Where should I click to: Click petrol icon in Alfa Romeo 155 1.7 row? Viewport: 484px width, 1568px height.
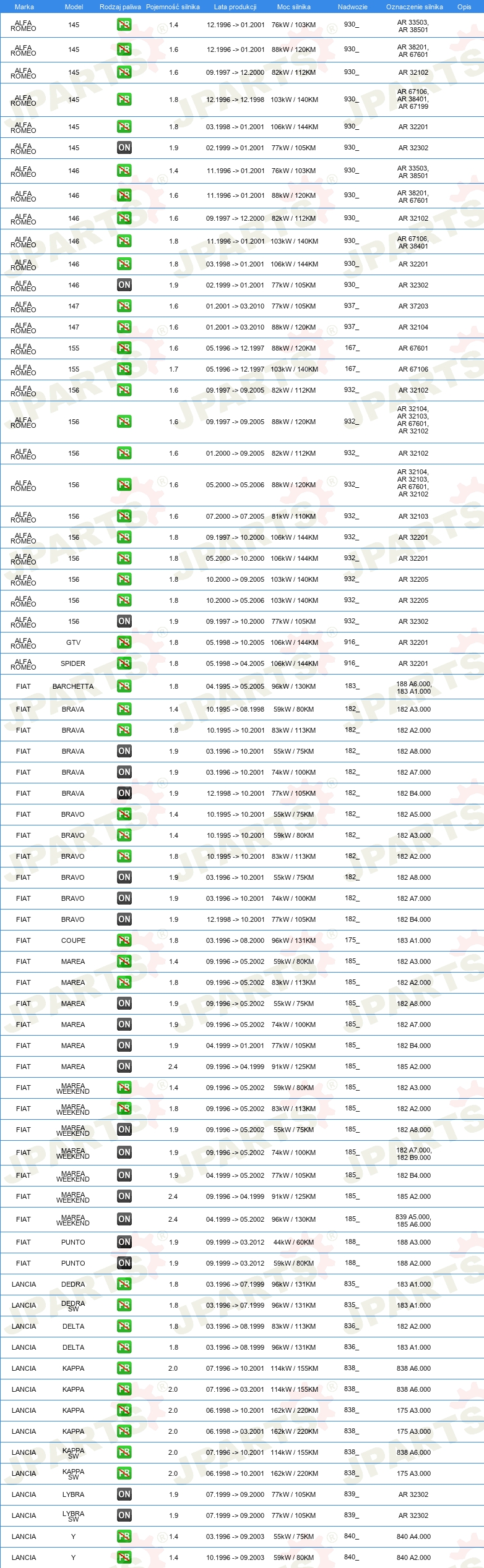pyautogui.click(x=124, y=369)
